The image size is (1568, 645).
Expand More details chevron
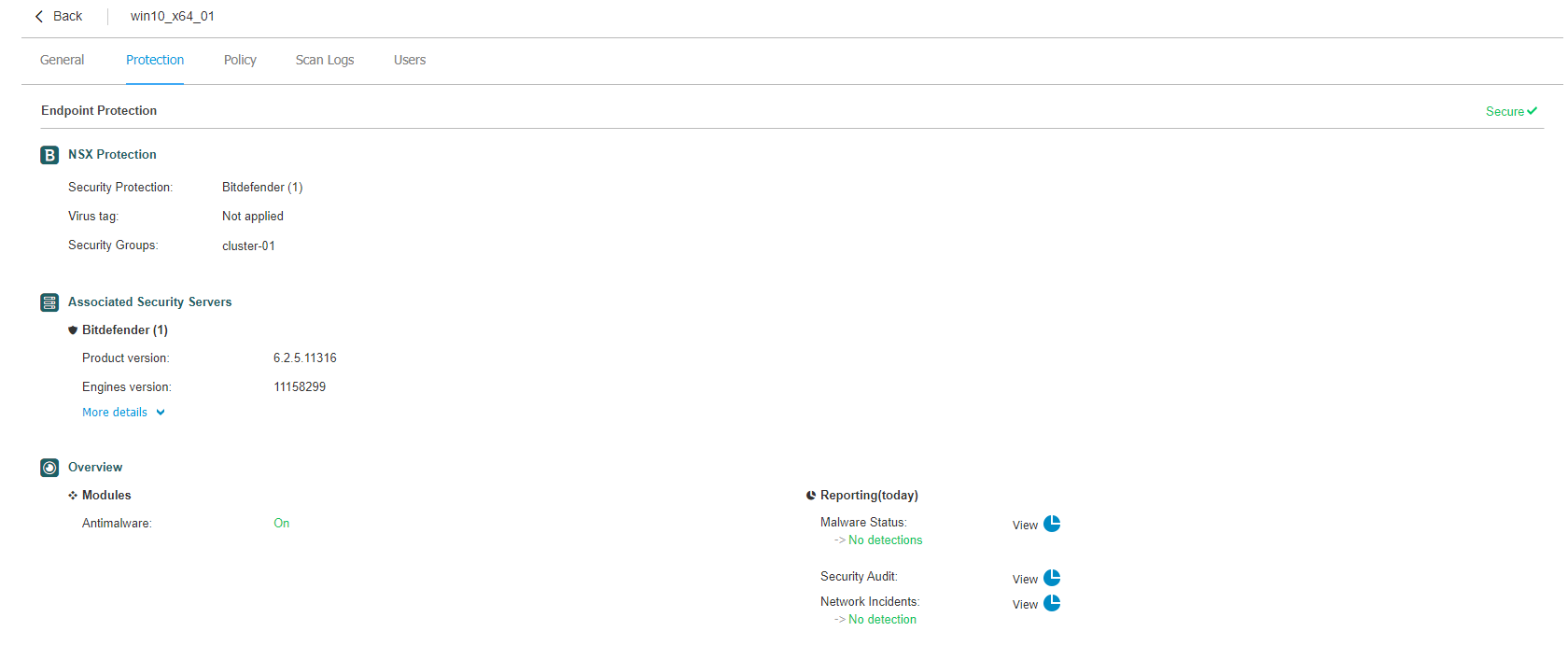(x=161, y=413)
